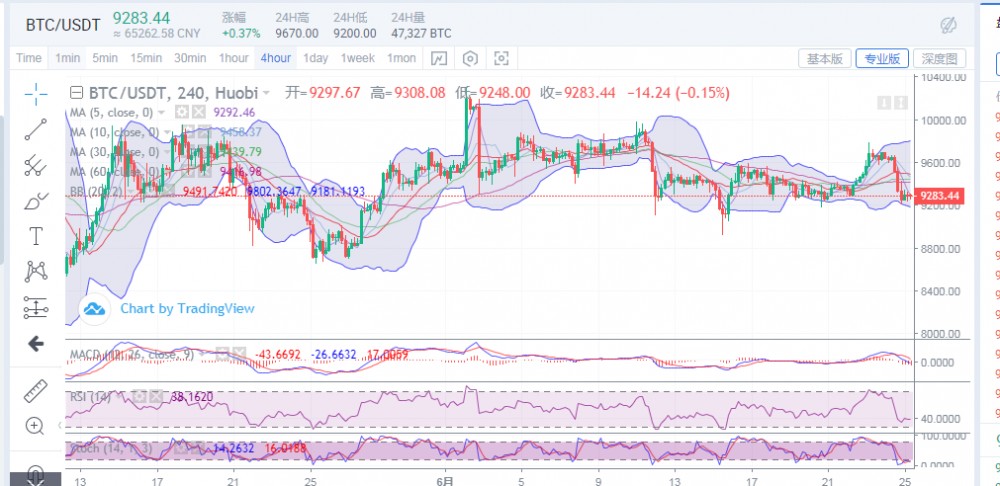Open MA (10, close, 0) dropdown arrow
This screenshot has height=486, width=1000.
pyautogui.click(x=166, y=132)
